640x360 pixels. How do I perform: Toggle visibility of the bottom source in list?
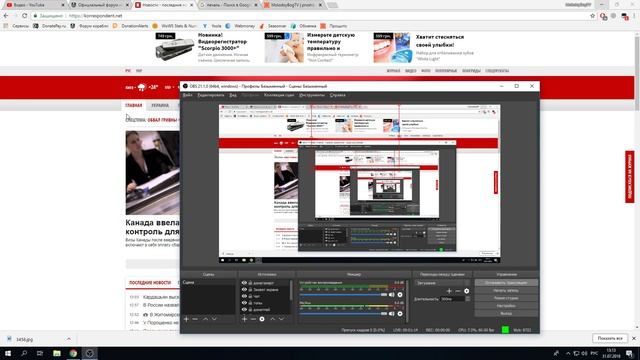[244, 309]
